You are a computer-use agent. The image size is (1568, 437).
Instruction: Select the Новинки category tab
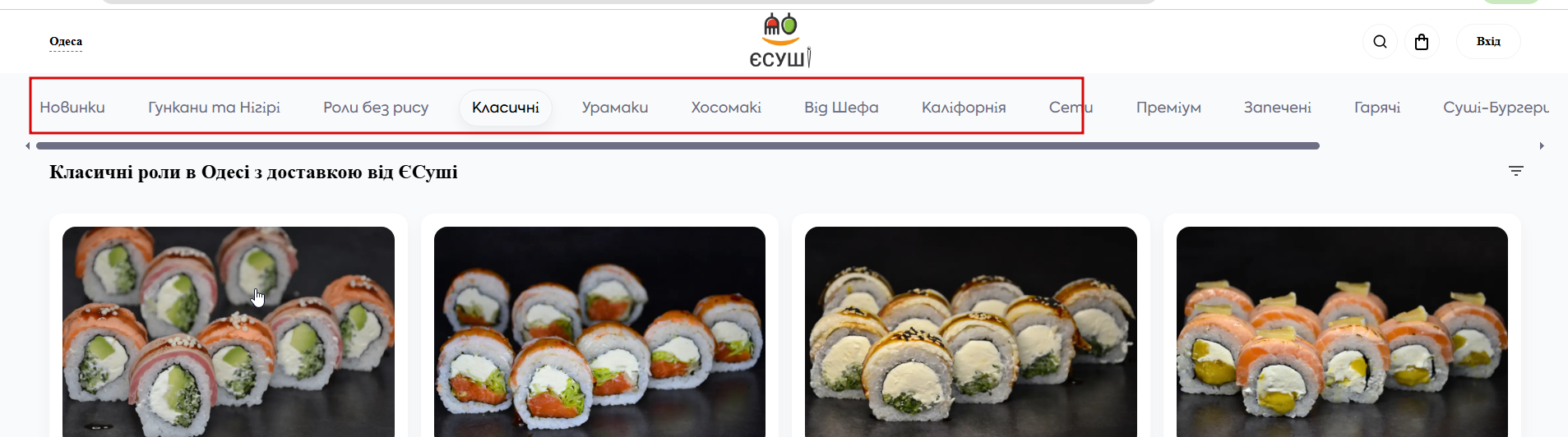[x=72, y=108]
